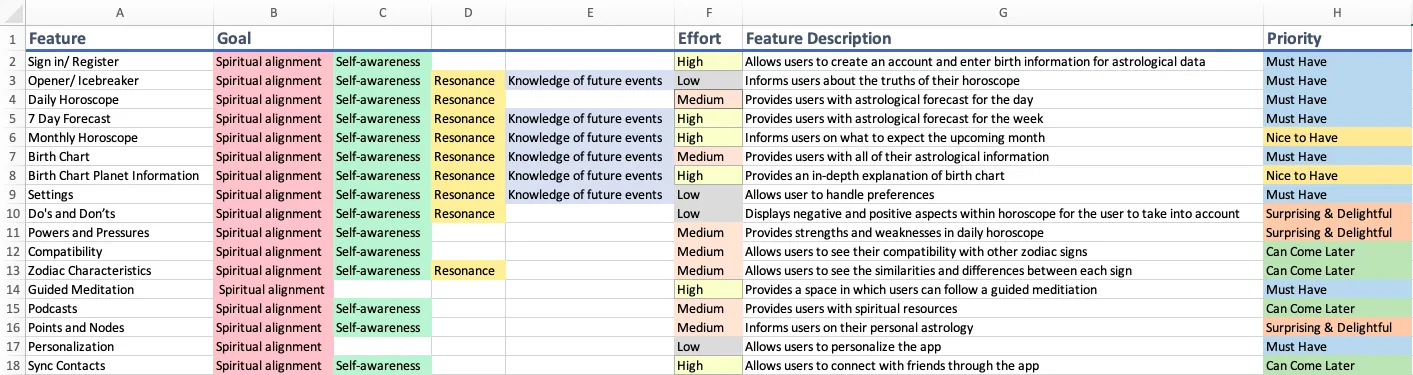Viewport: 1413px width, 375px height.
Task: Click 'Low' effort in Opener/ Icebreaker row
Action: pyautogui.click(x=709, y=81)
